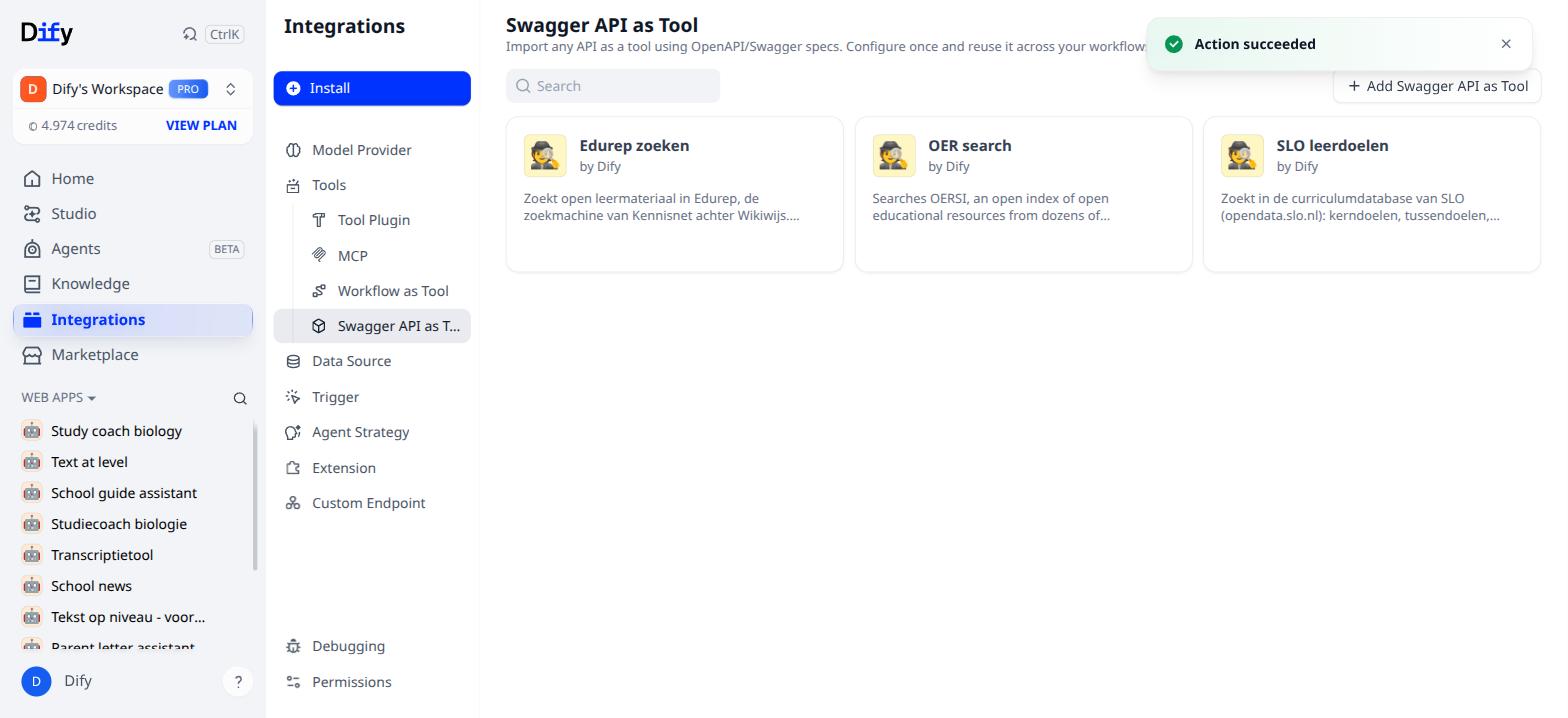The height and width of the screenshot is (718, 1568).
Task: Click the Workflow as Tool icon
Action: (319, 291)
